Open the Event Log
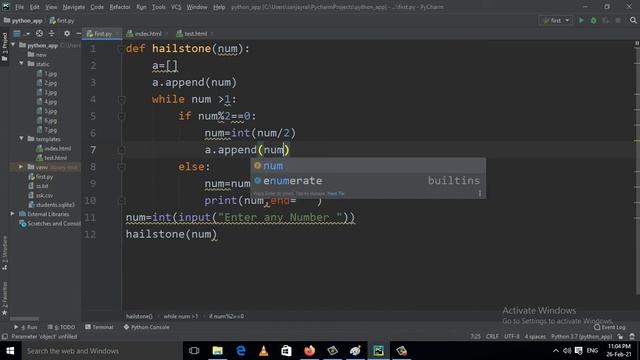Image resolution: width=640 pixels, height=360 pixels. pyautogui.click(x=610, y=327)
